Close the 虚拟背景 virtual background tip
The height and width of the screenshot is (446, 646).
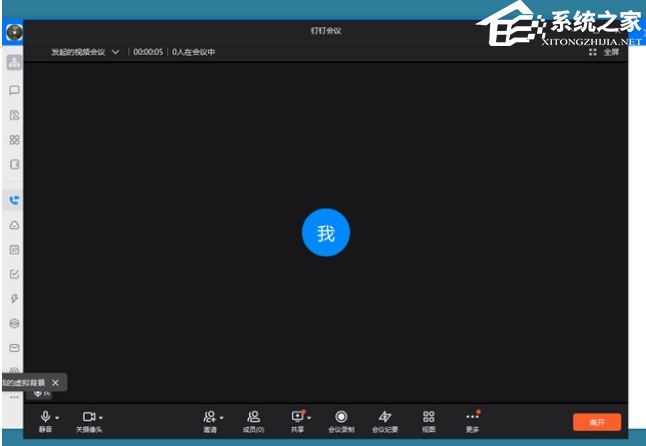coord(55,383)
